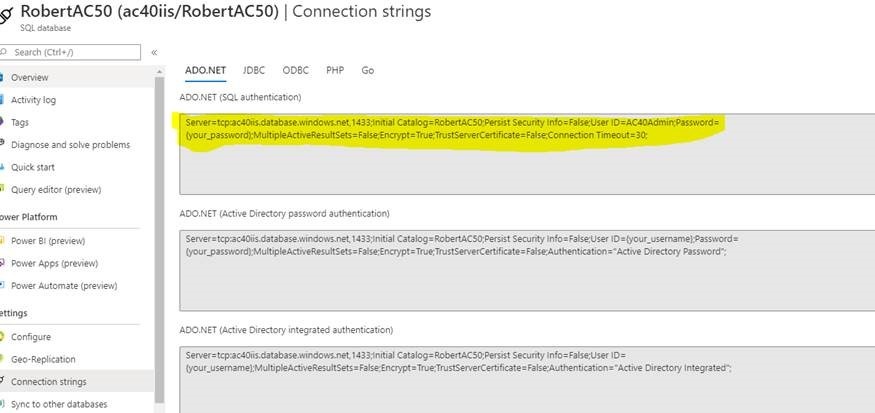Click the Power BI (preview) icon
Image resolution: width=875 pixels, height=413 pixels.
pos(3,240)
